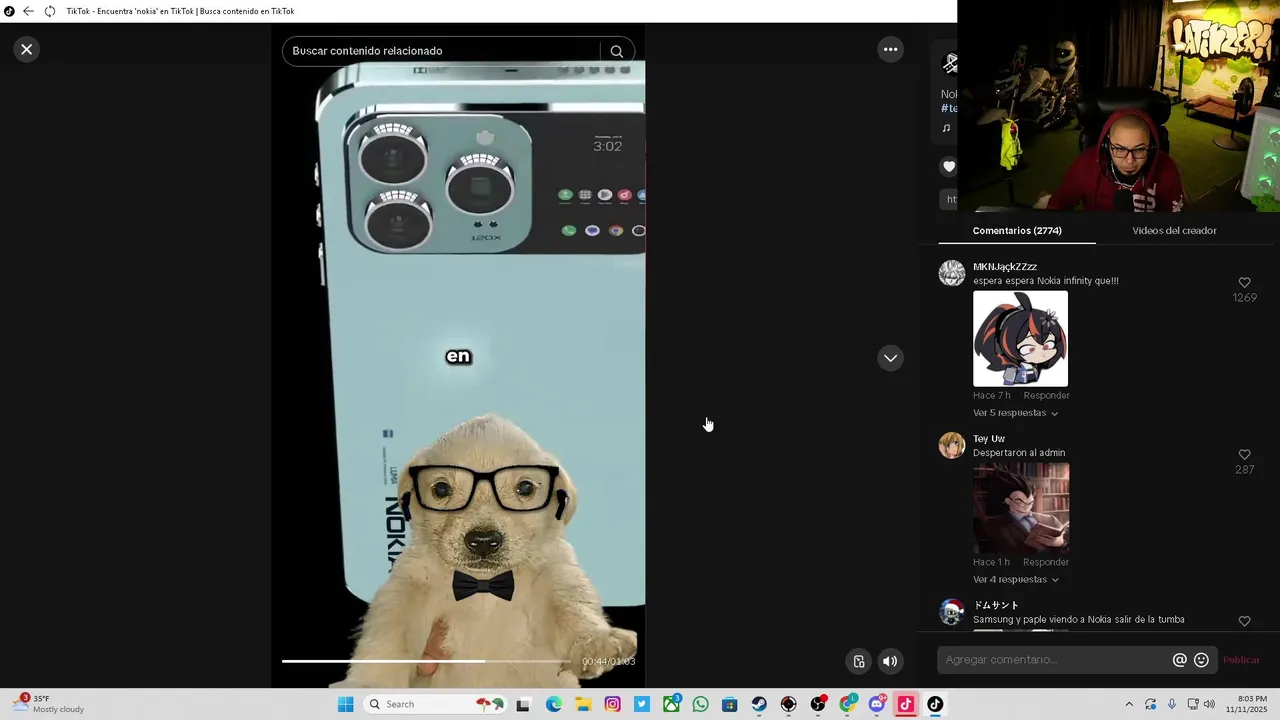Insert a mention with the @ icon
This screenshot has width=1280, height=720.
1180,660
